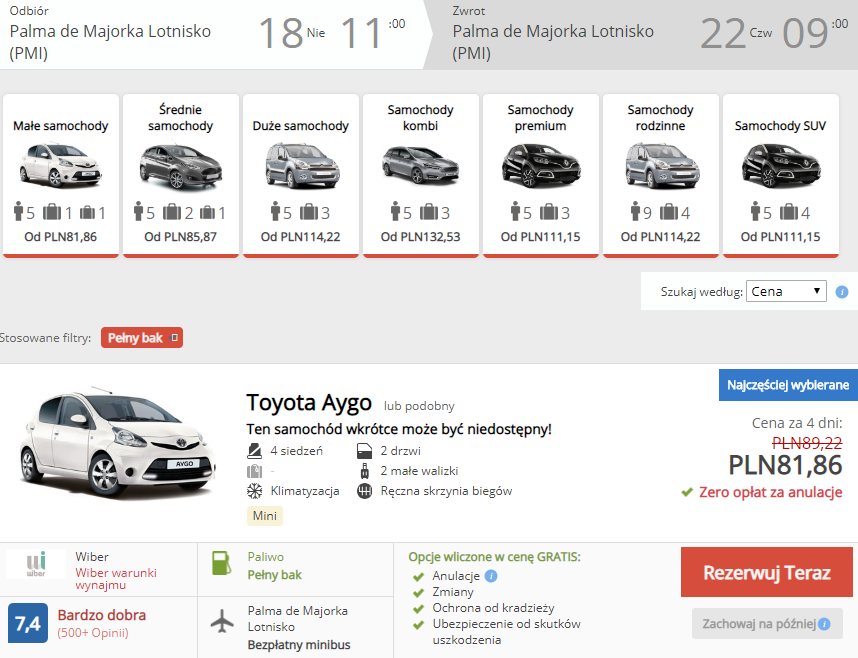Click the return time 09:00

click(x=815, y=33)
